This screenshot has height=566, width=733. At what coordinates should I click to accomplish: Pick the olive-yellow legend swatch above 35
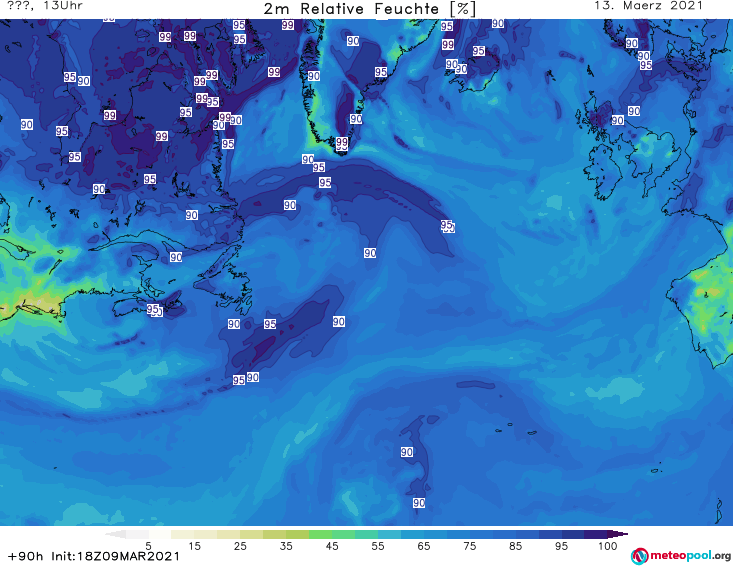(x=297, y=534)
